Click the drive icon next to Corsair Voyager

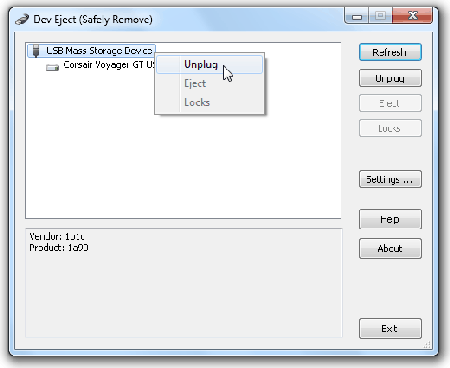coord(52,67)
